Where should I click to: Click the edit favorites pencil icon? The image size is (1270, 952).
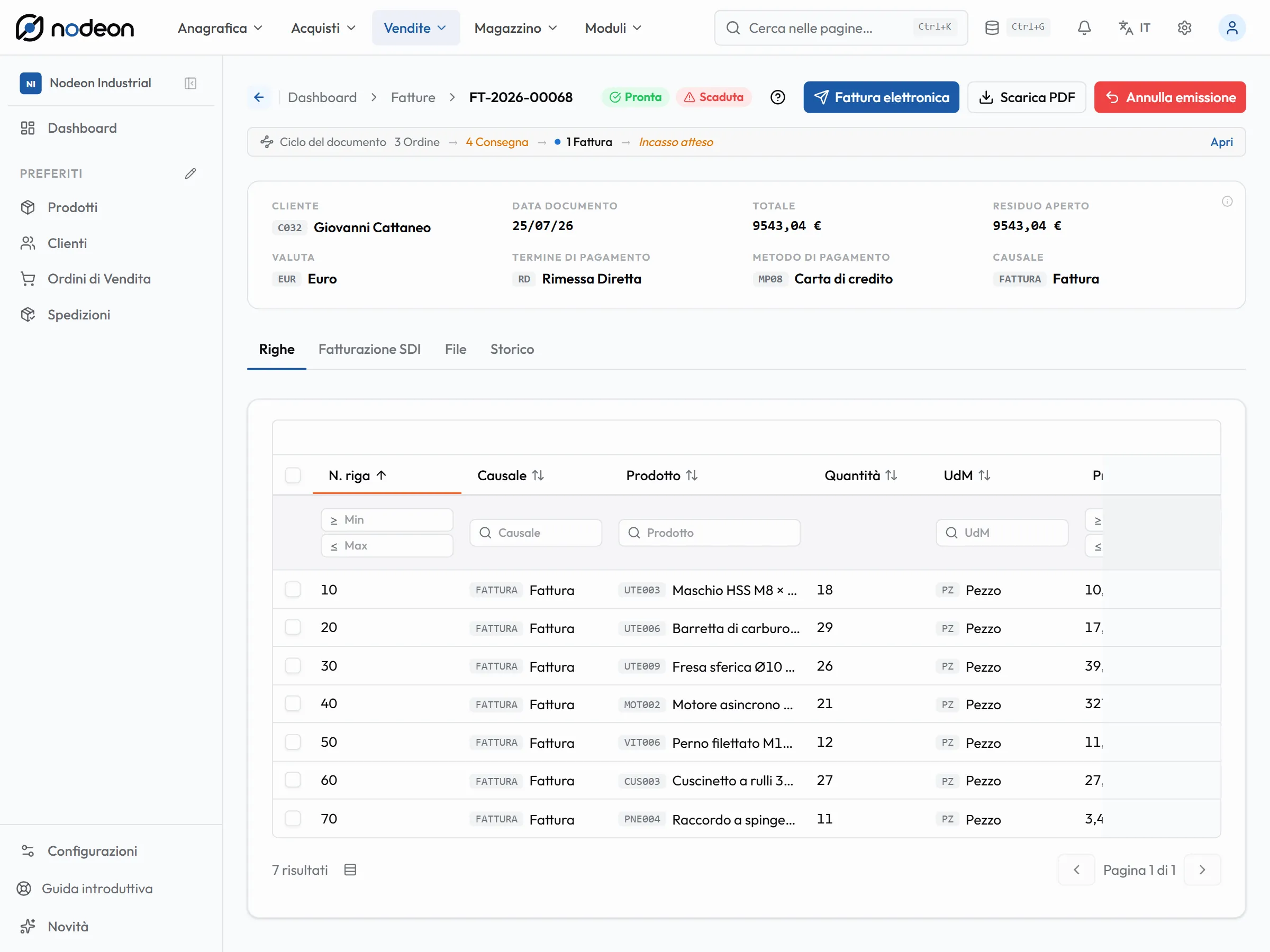tap(190, 173)
